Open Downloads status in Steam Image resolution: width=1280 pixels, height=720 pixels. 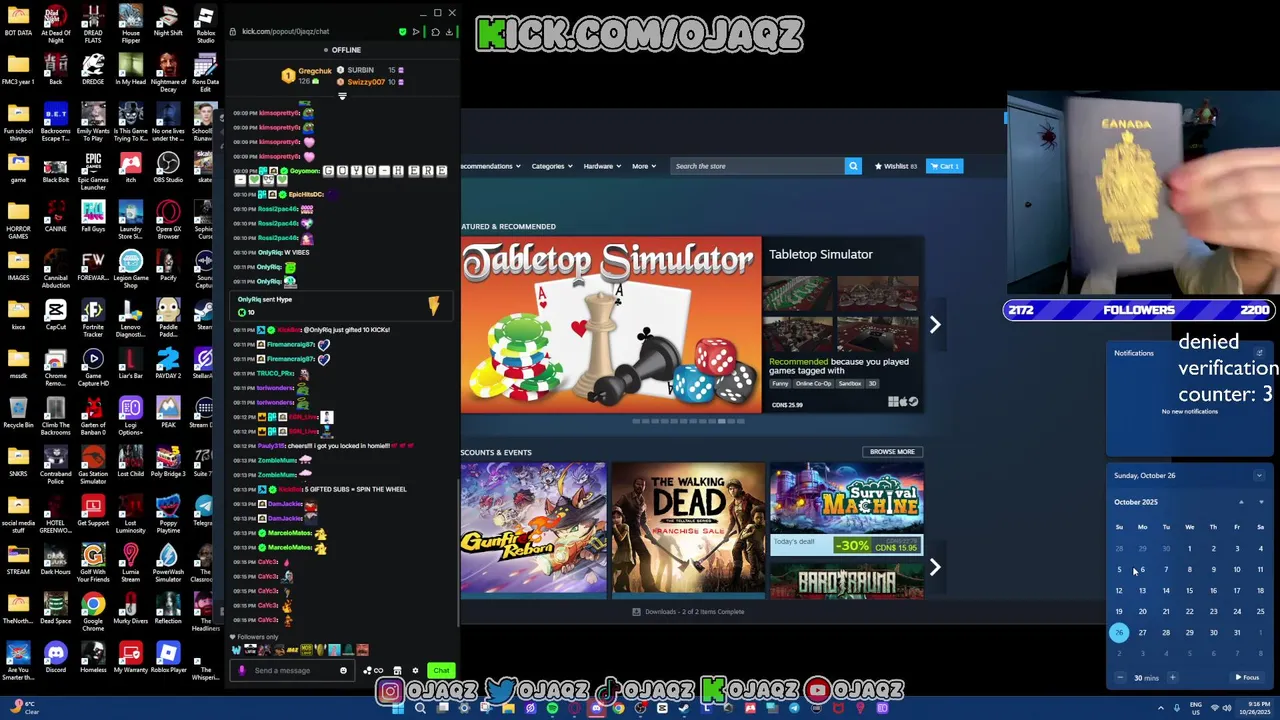coord(688,612)
